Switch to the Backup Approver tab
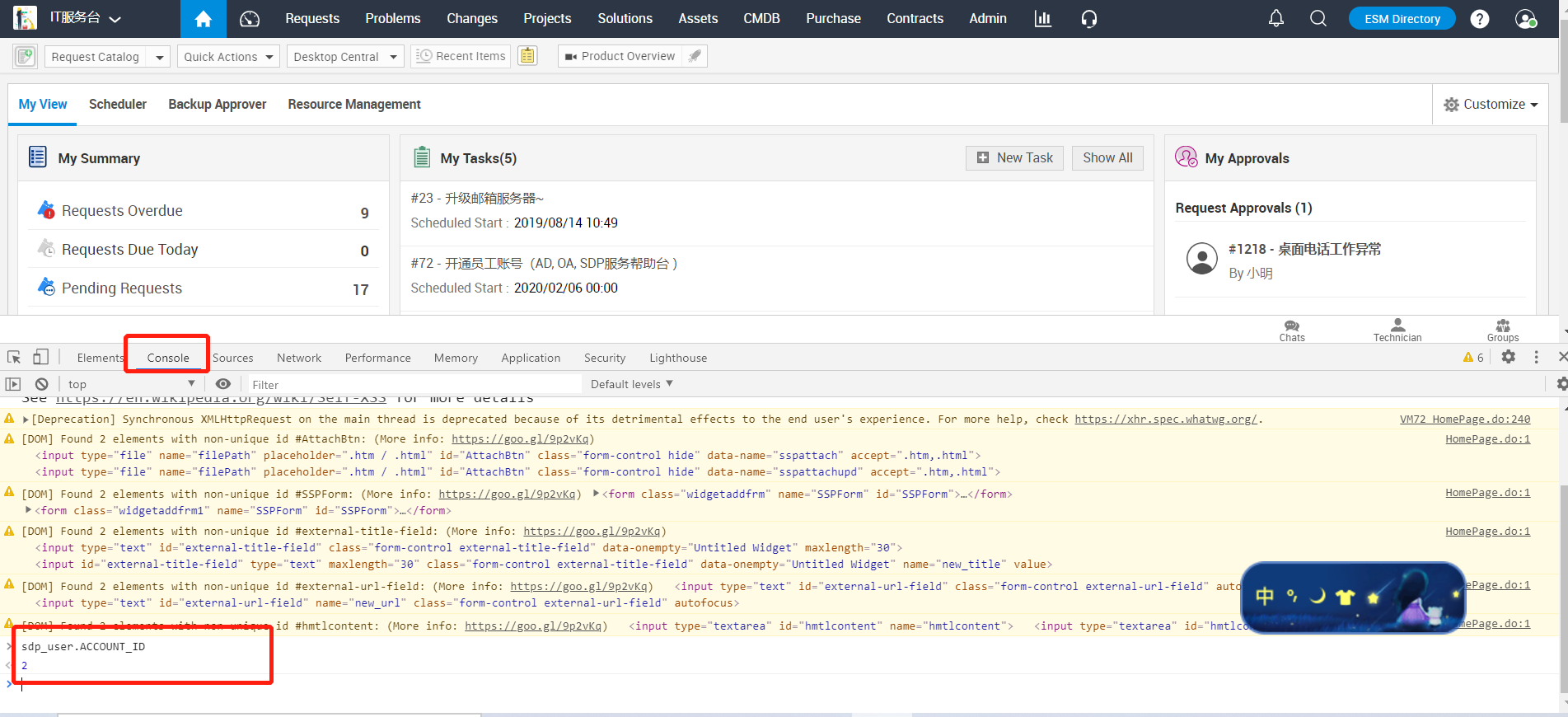 (x=218, y=104)
